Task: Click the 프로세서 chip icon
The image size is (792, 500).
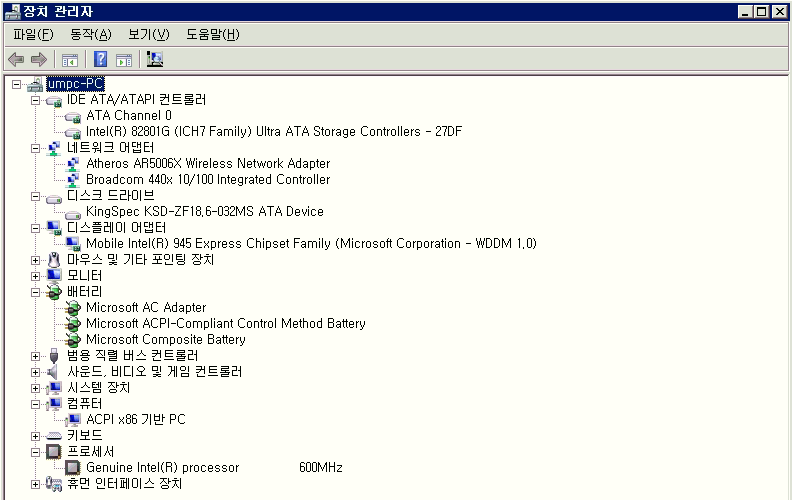Action: point(54,452)
